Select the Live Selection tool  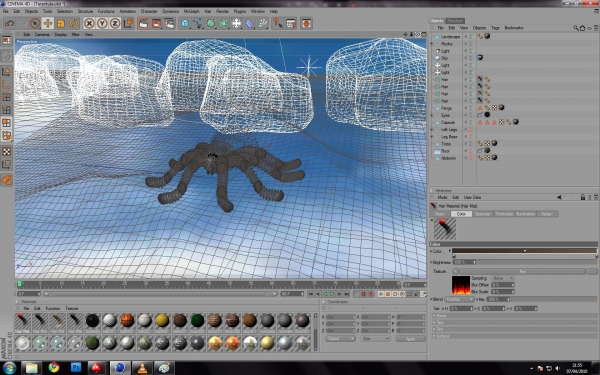[35, 23]
